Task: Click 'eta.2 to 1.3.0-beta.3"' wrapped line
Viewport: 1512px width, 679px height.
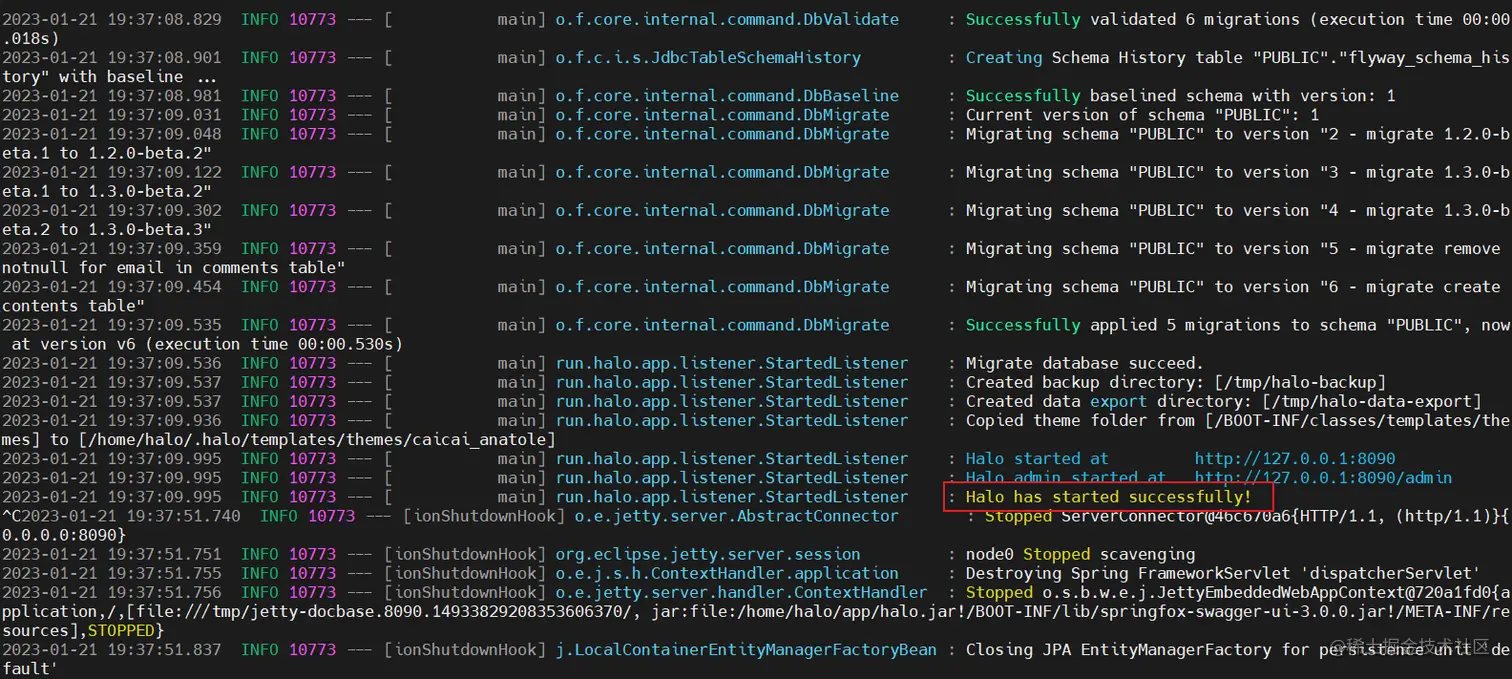Action: click(107, 229)
